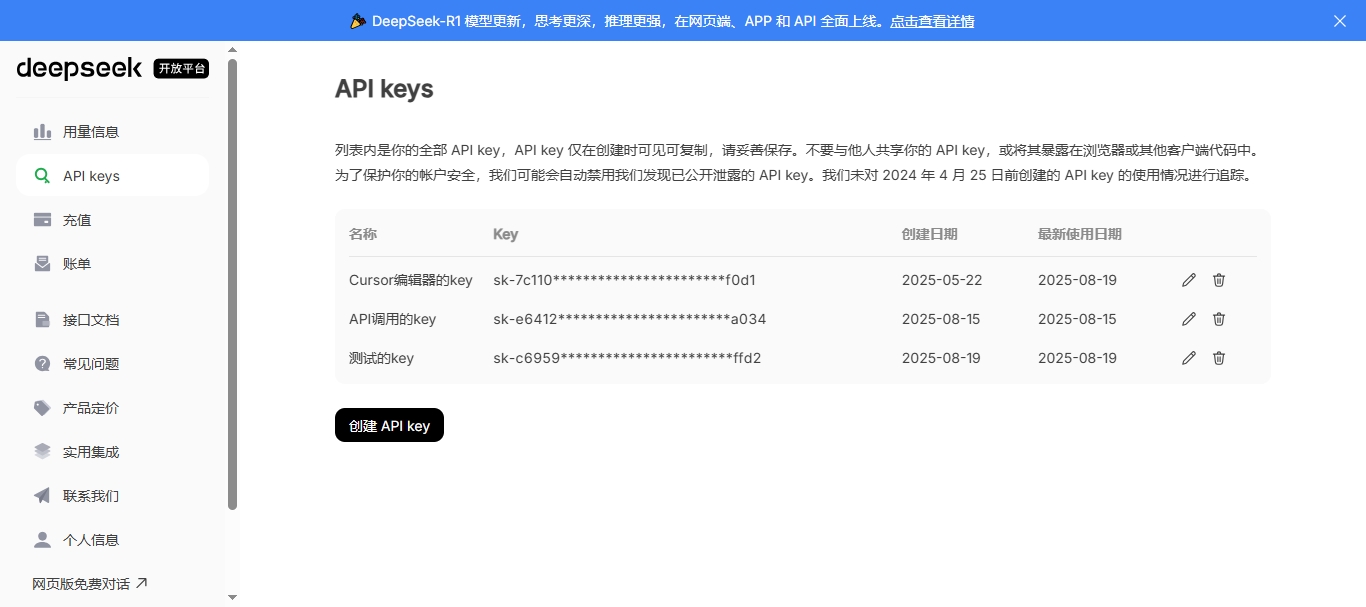Click the 名称 column header
The height and width of the screenshot is (607, 1366).
point(363,234)
